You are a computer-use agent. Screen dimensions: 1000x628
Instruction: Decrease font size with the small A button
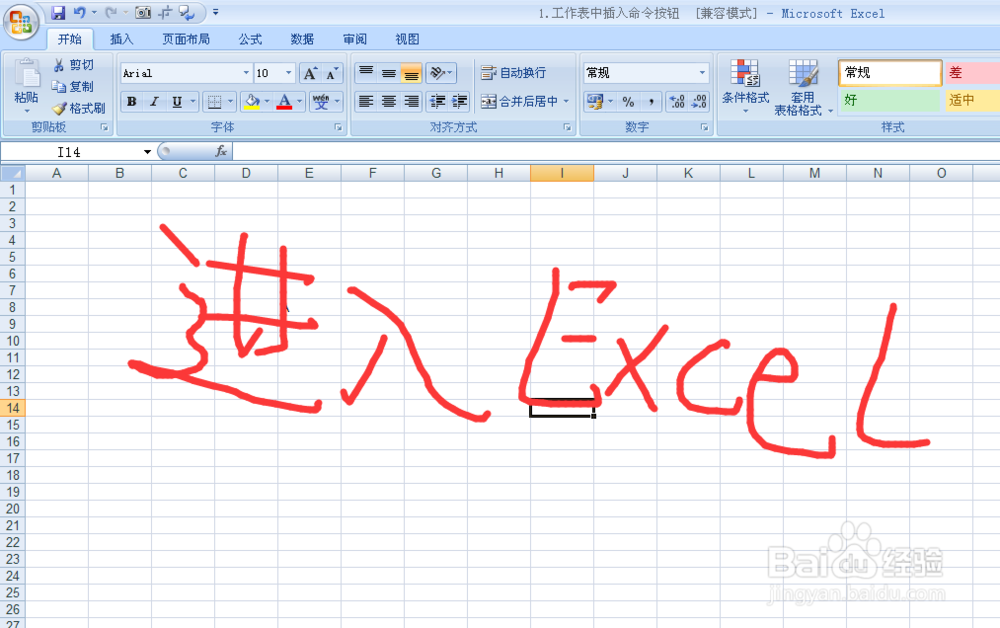332,73
